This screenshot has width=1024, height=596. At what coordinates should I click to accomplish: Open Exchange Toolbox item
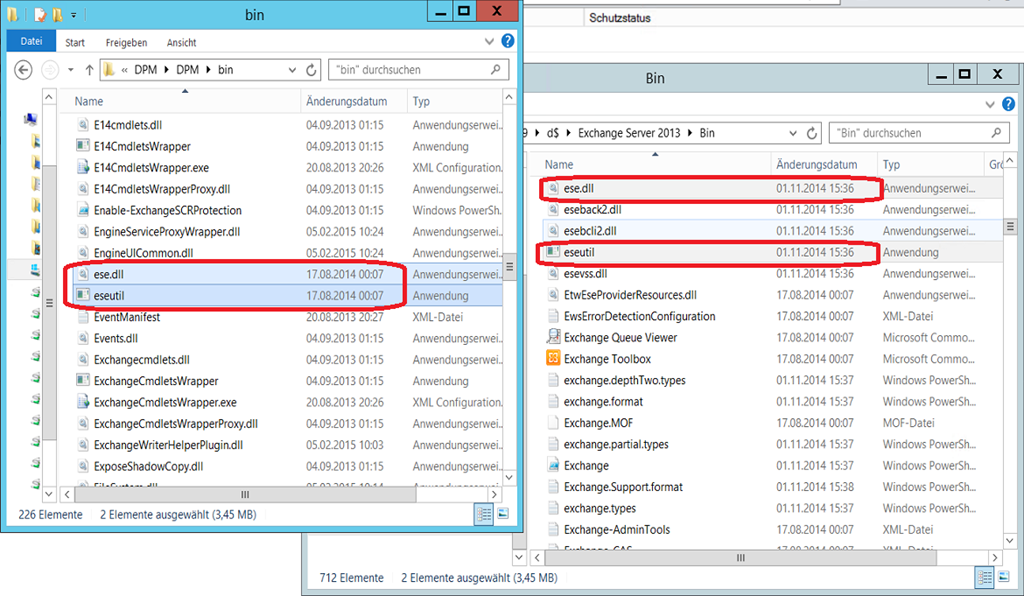606,359
